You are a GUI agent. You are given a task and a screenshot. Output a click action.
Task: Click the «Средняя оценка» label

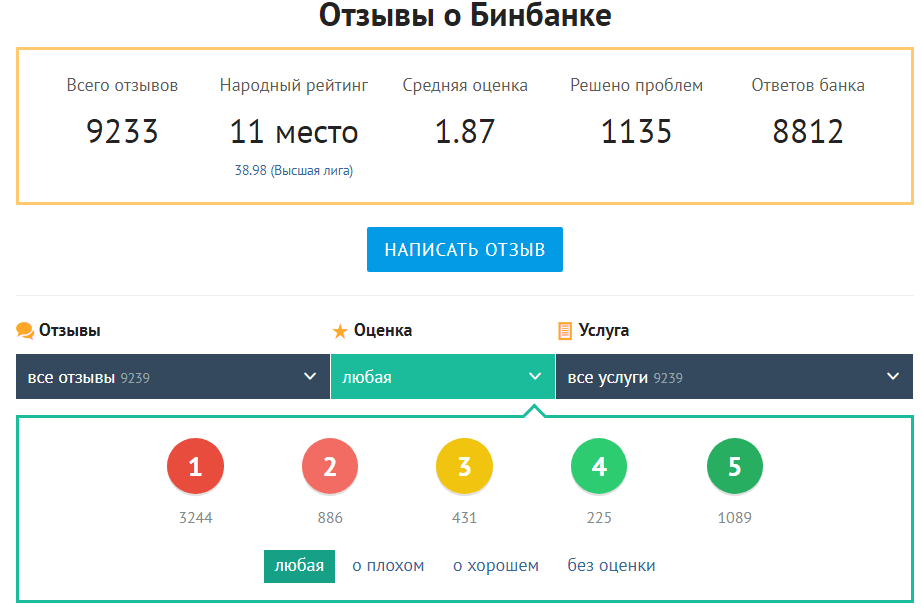[x=465, y=86]
